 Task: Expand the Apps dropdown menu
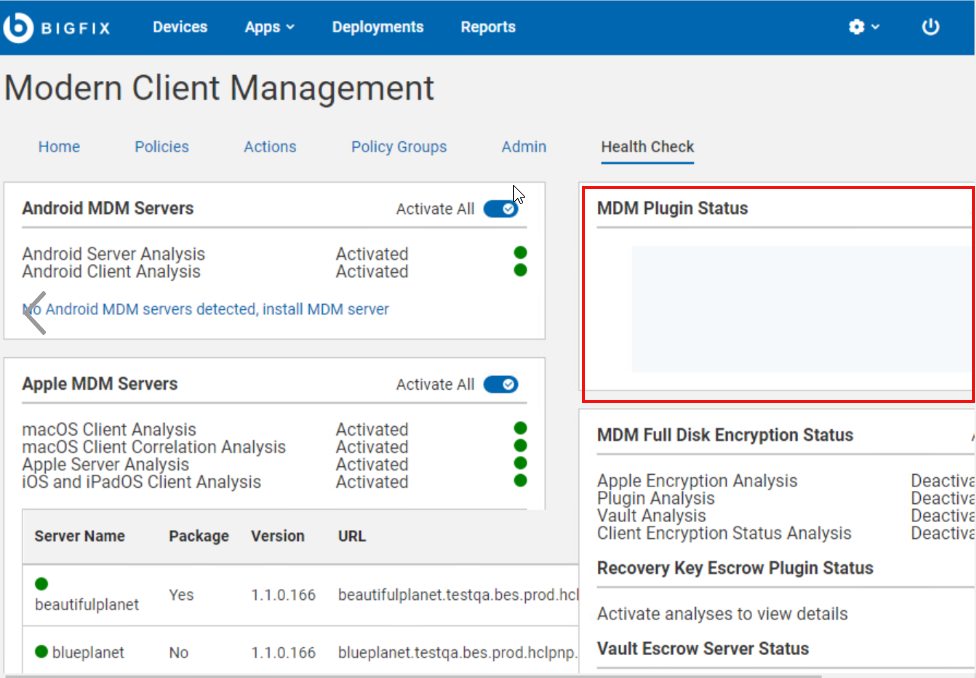pyautogui.click(x=269, y=27)
